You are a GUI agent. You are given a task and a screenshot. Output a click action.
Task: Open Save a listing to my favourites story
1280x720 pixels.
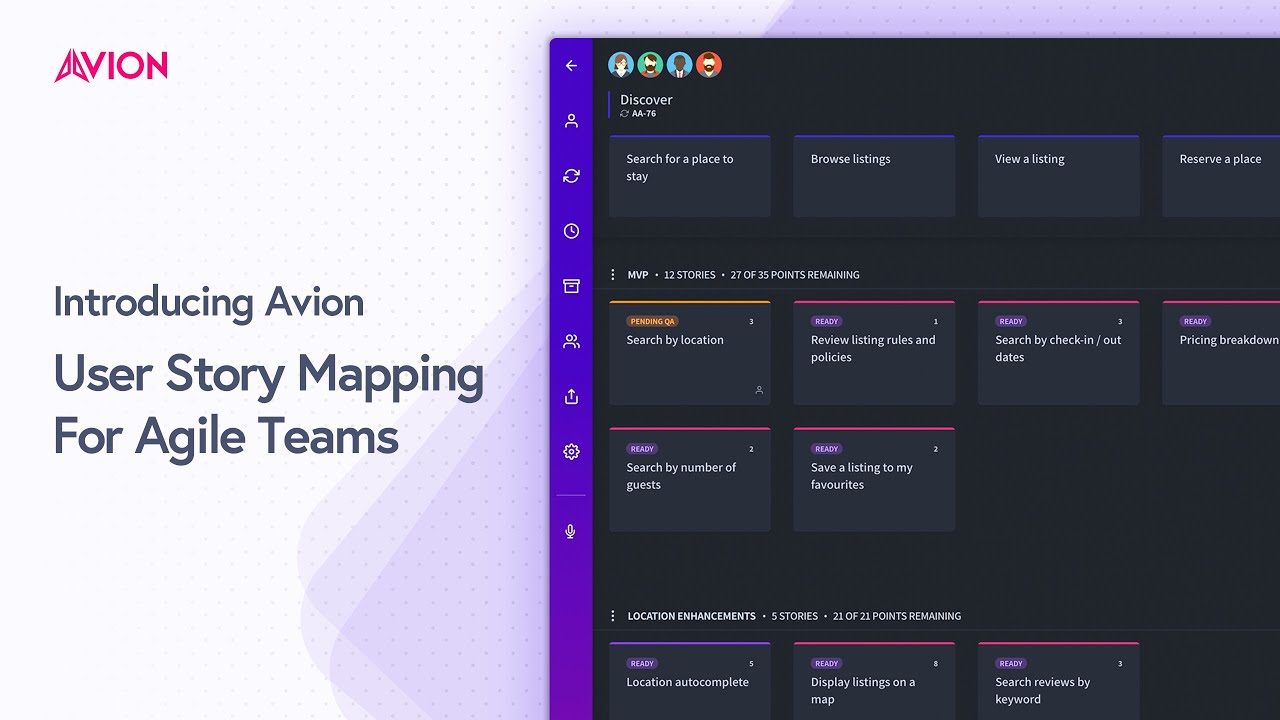874,480
